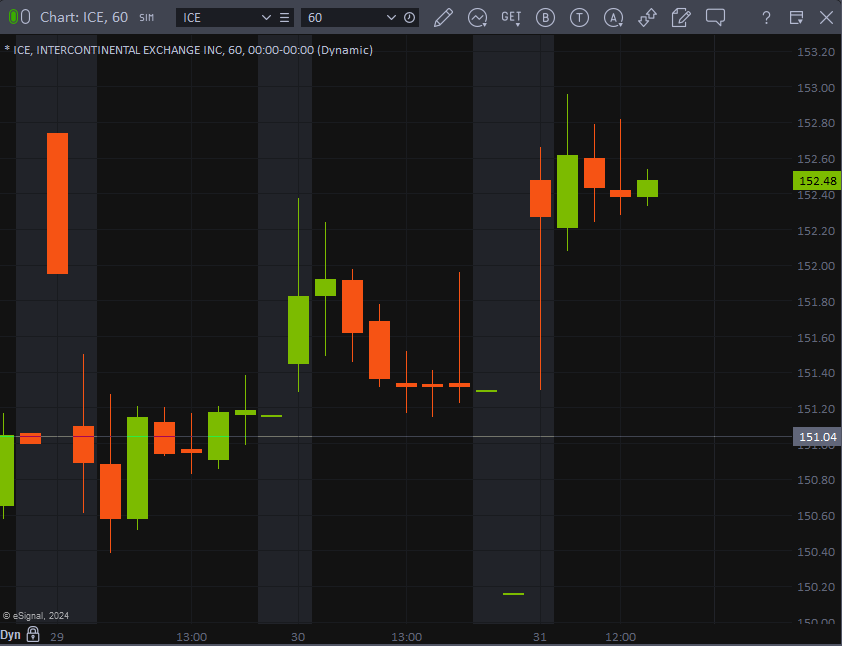Image resolution: width=842 pixels, height=646 pixels.
Task: Click the 150.20 price axis label
Action: [x=816, y=587]
